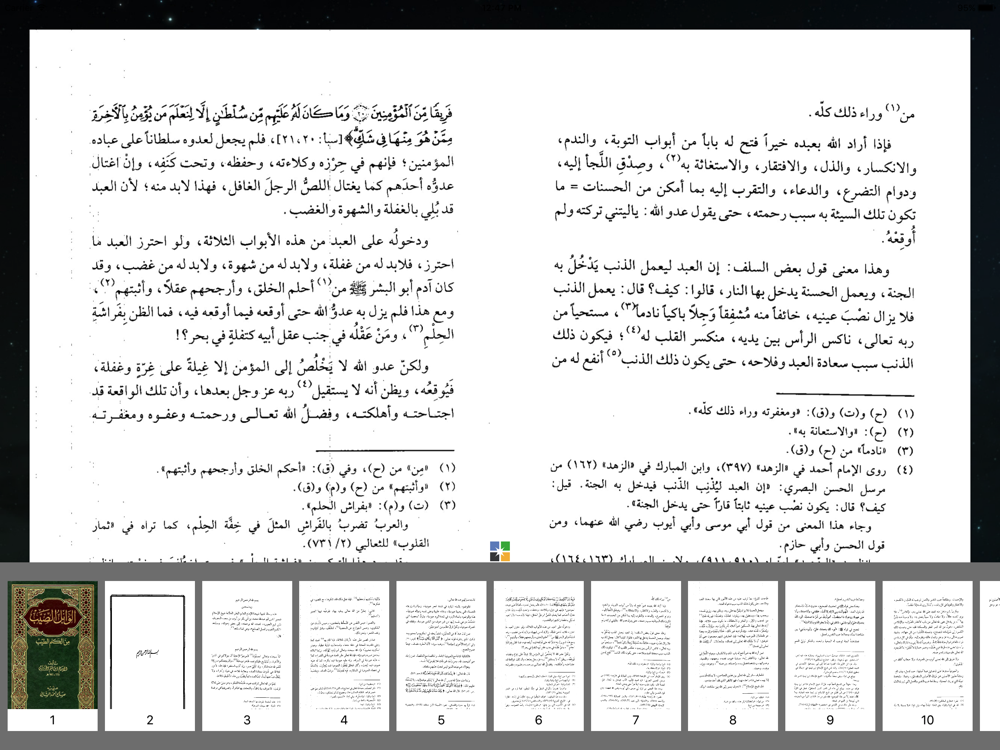Tap the four-colored square icon between the pages
The image size is (1000, 750).
[500, 551]
